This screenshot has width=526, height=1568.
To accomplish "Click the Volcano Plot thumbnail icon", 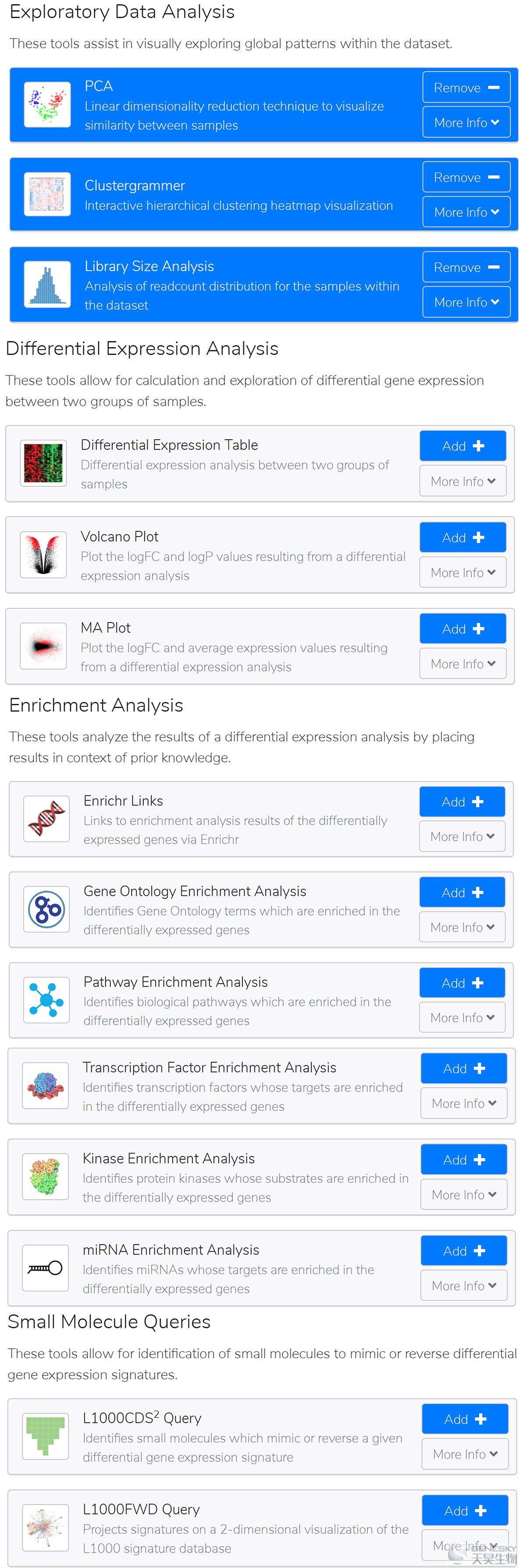I will click(x=43, y=555).
